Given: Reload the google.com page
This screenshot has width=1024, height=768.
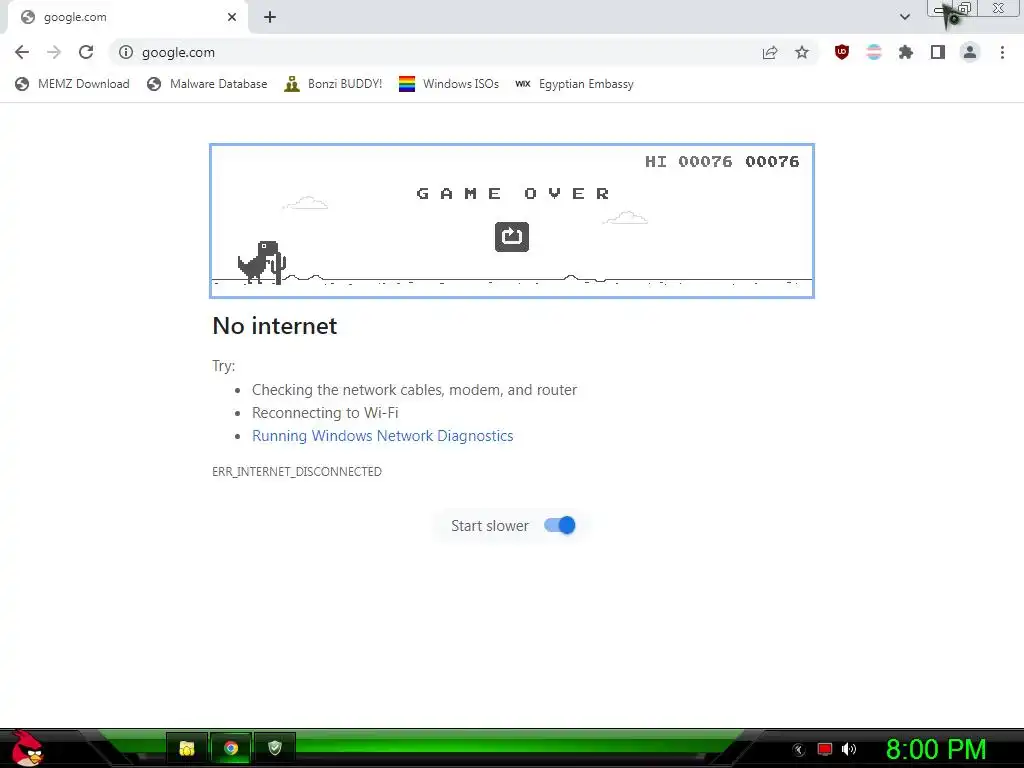Looking at the screenshot, I should pyautogui.click(x=86, y=52).
